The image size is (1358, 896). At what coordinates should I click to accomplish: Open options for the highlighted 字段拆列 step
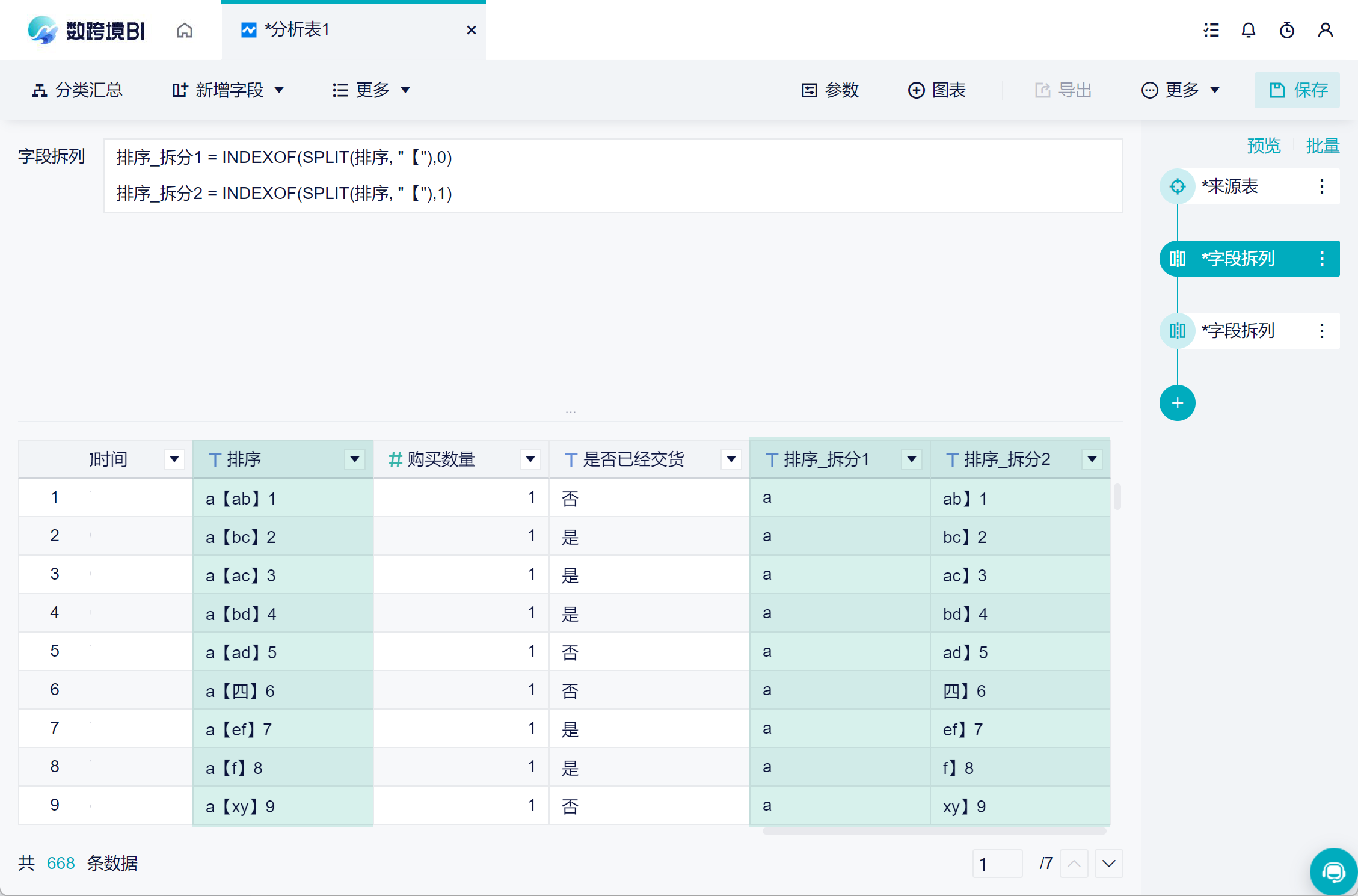pyautogui.click(x=1322, y=259)
